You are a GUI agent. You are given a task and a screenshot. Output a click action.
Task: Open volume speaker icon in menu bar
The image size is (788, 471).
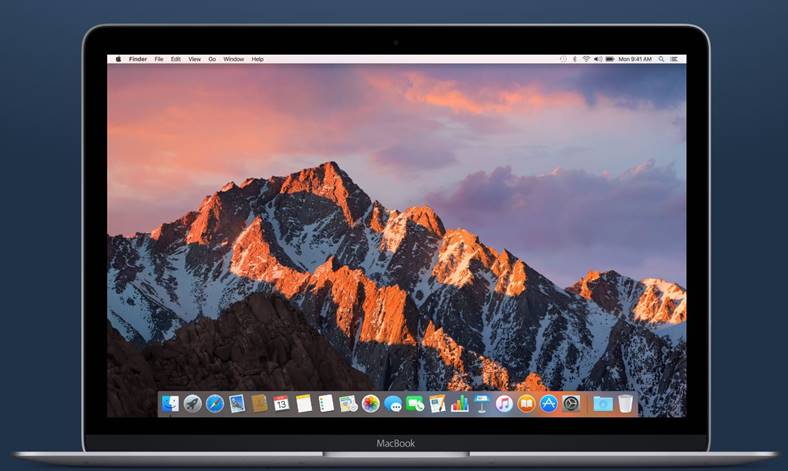tap(598, 59)
